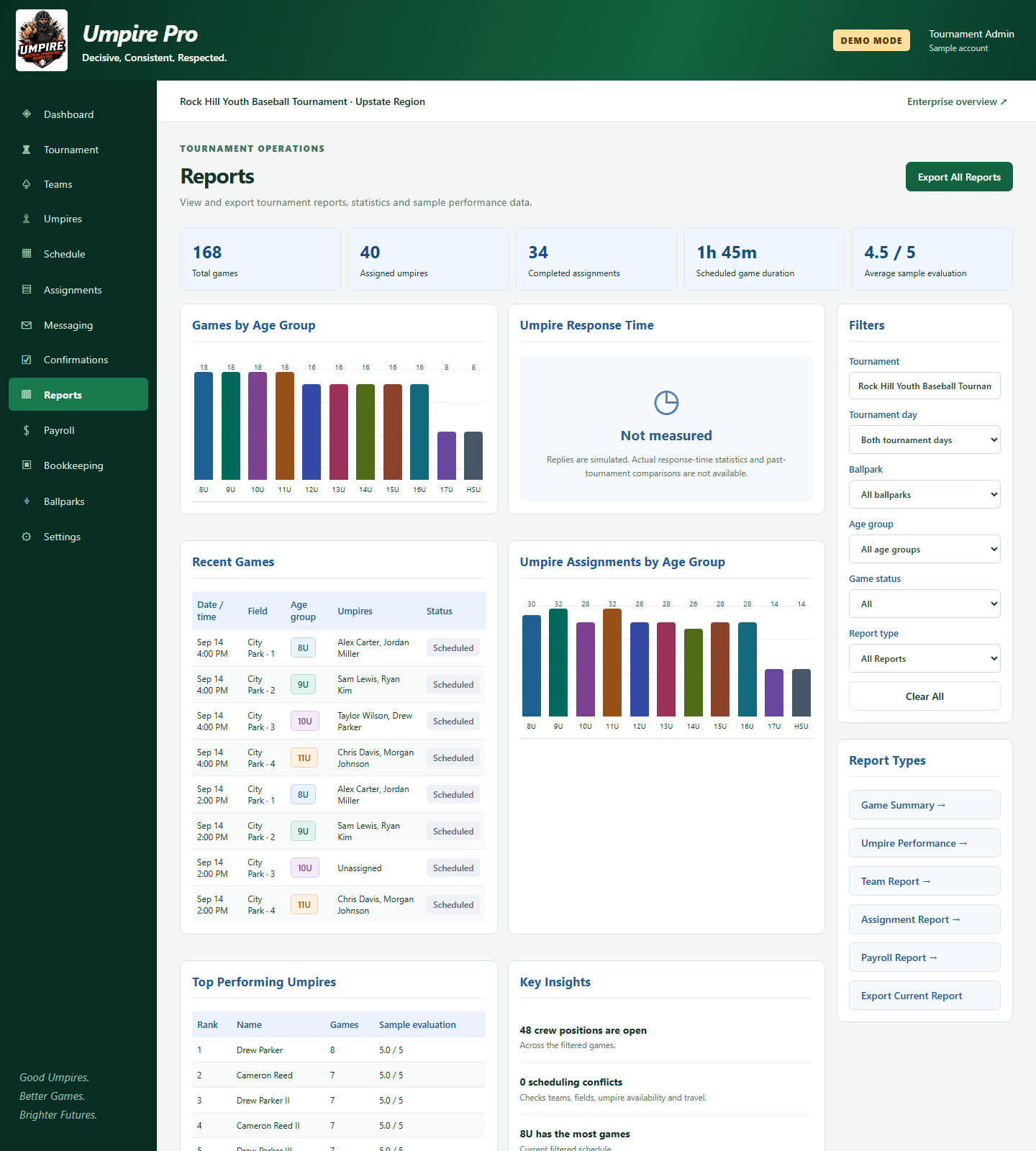Viewport: 1036px width, 1151px height.
Task: Expand the Age group dropdown
Action: tap(924, 549)
